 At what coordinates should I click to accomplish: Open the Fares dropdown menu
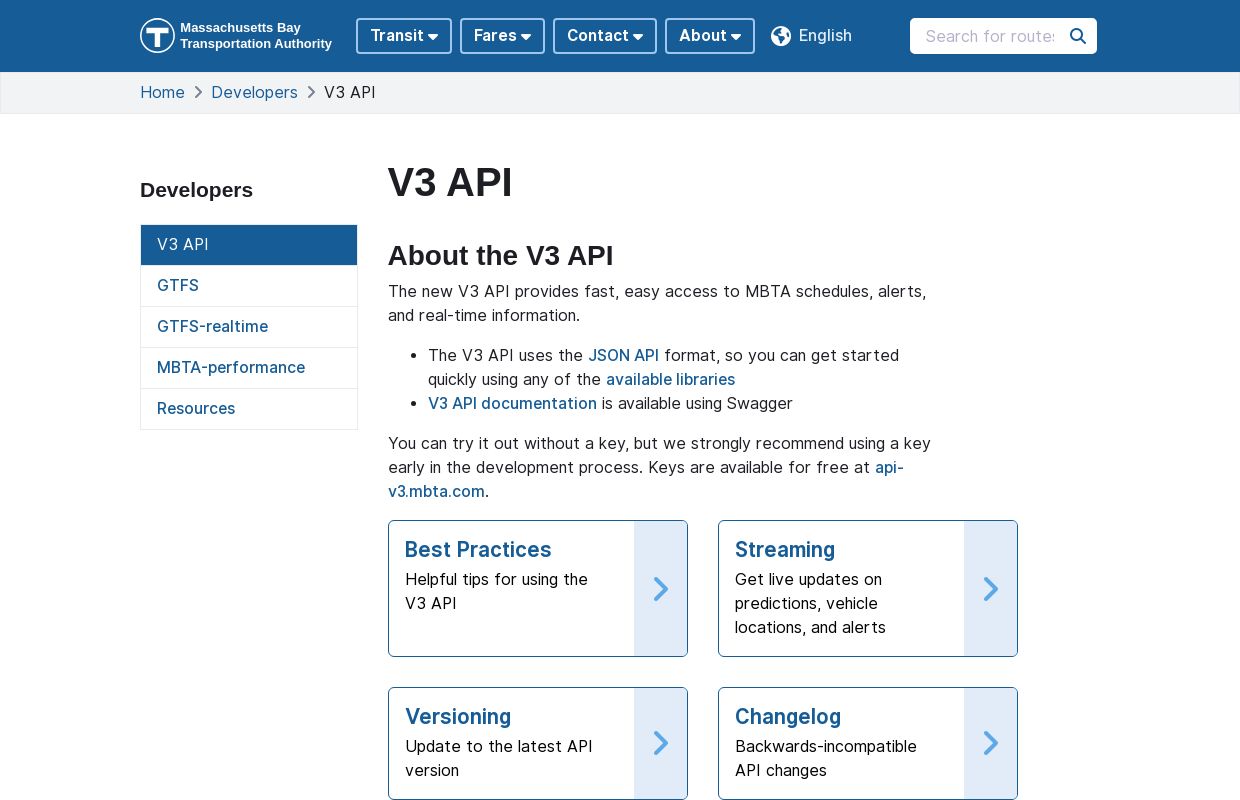point(502,36)
